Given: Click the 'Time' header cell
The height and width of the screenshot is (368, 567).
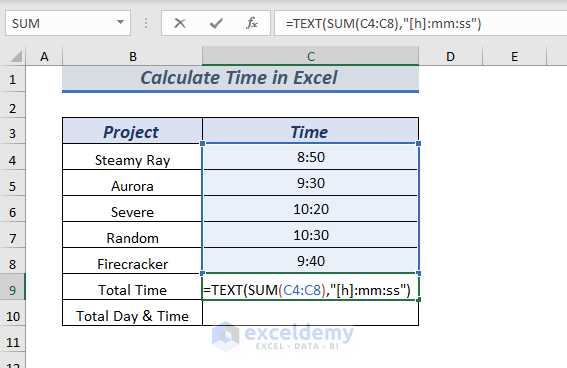Looking at the screenshot, I should [311, 131].
